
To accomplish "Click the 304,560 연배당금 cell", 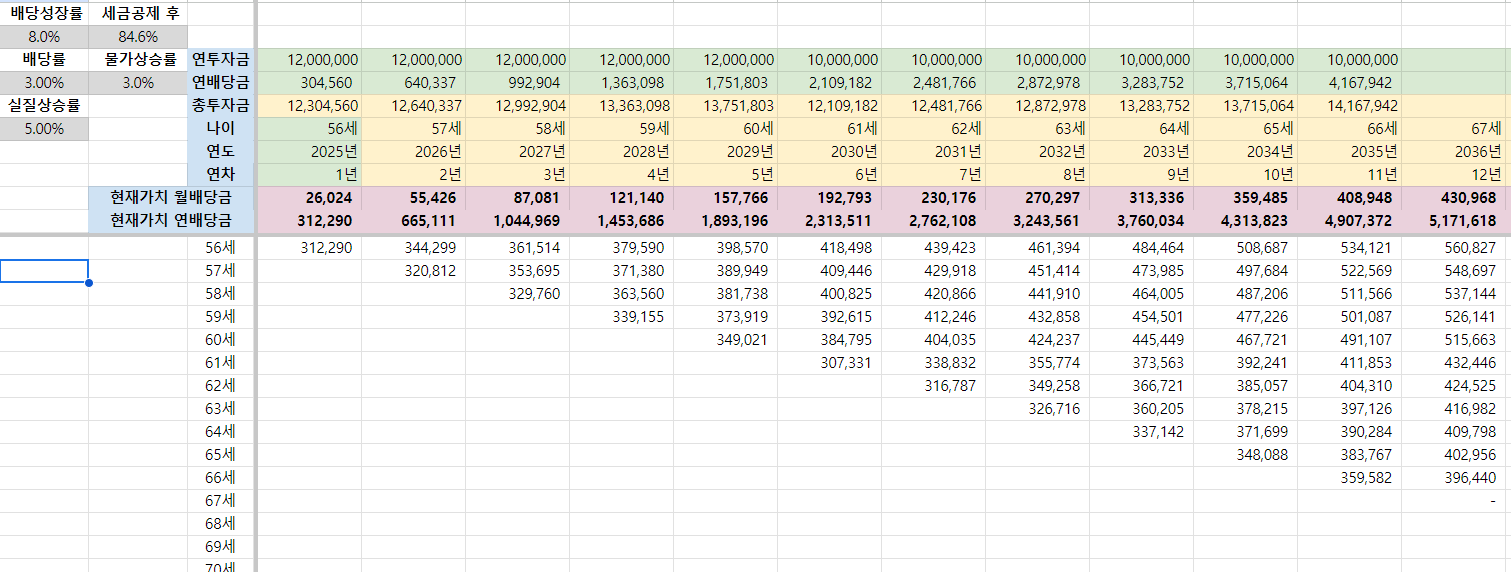I will [310, 82].
